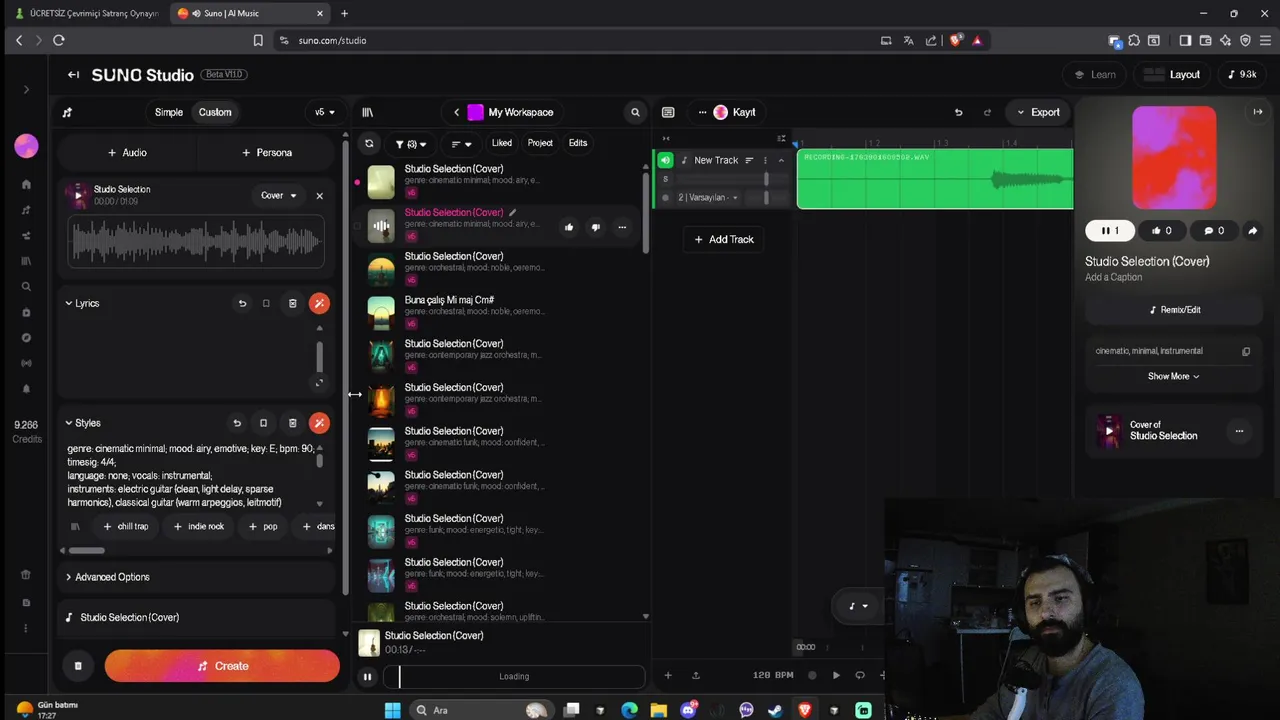This screenshot has width=1280, height=720.
Task: Toggle the Liked filter
Action: pos(502,143)
